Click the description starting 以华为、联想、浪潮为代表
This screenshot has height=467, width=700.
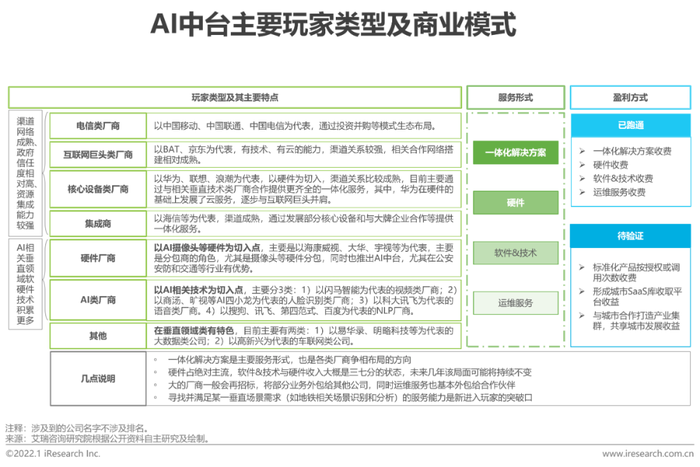304,189
